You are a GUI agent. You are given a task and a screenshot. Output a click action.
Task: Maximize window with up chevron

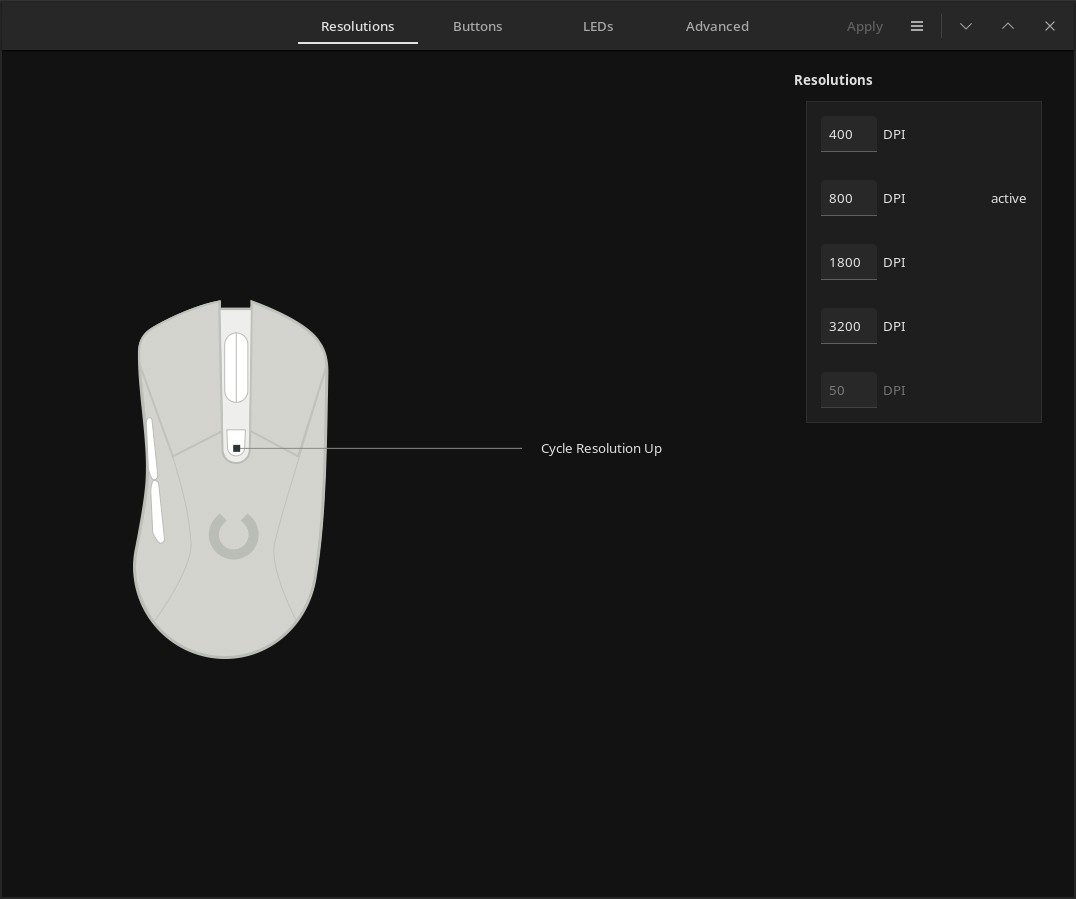[x=1007, y=26]
